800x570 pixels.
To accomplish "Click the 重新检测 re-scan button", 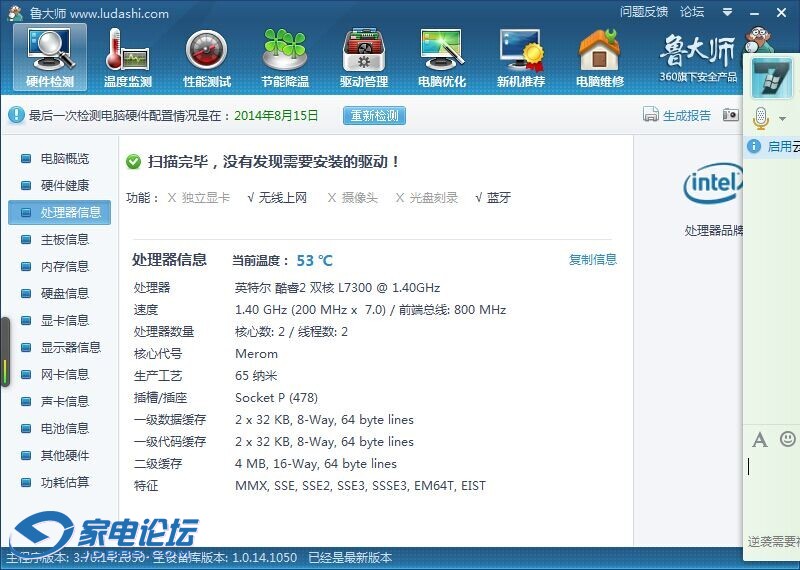I will tap(374, 115).
